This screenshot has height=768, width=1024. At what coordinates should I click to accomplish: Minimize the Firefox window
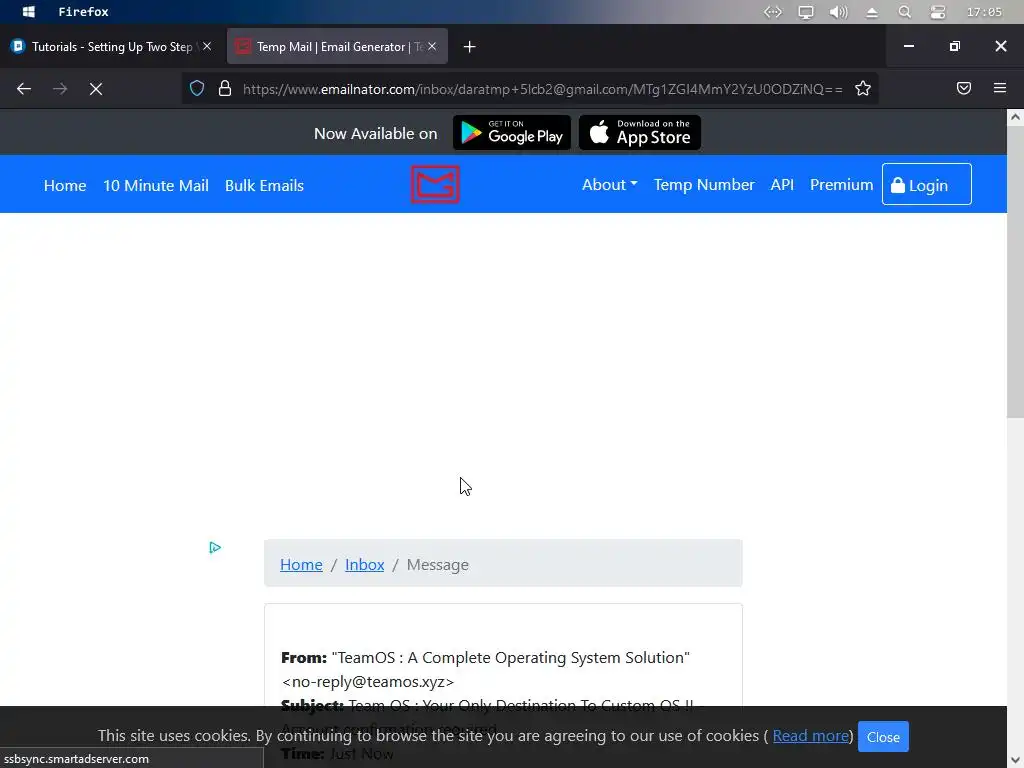pyautogui.click(x=908, y=46)
